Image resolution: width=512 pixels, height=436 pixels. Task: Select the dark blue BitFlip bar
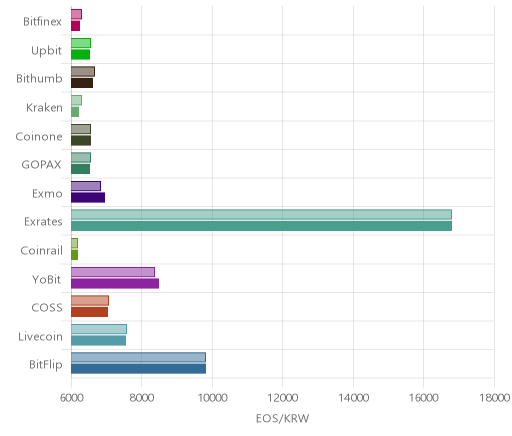coord(138,369)
